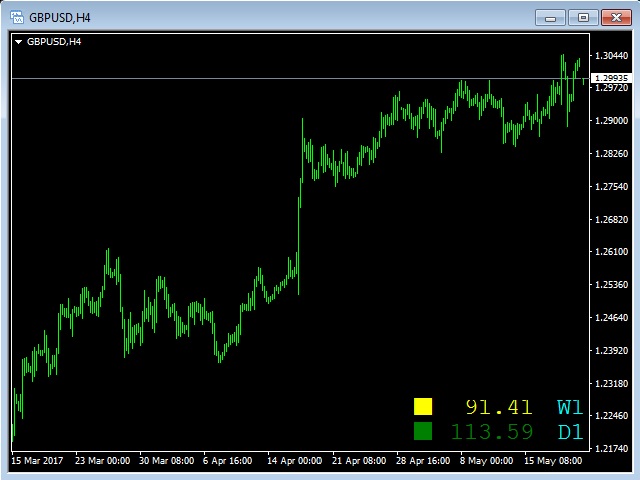Select the D1 timeframe label

(570, 432)
